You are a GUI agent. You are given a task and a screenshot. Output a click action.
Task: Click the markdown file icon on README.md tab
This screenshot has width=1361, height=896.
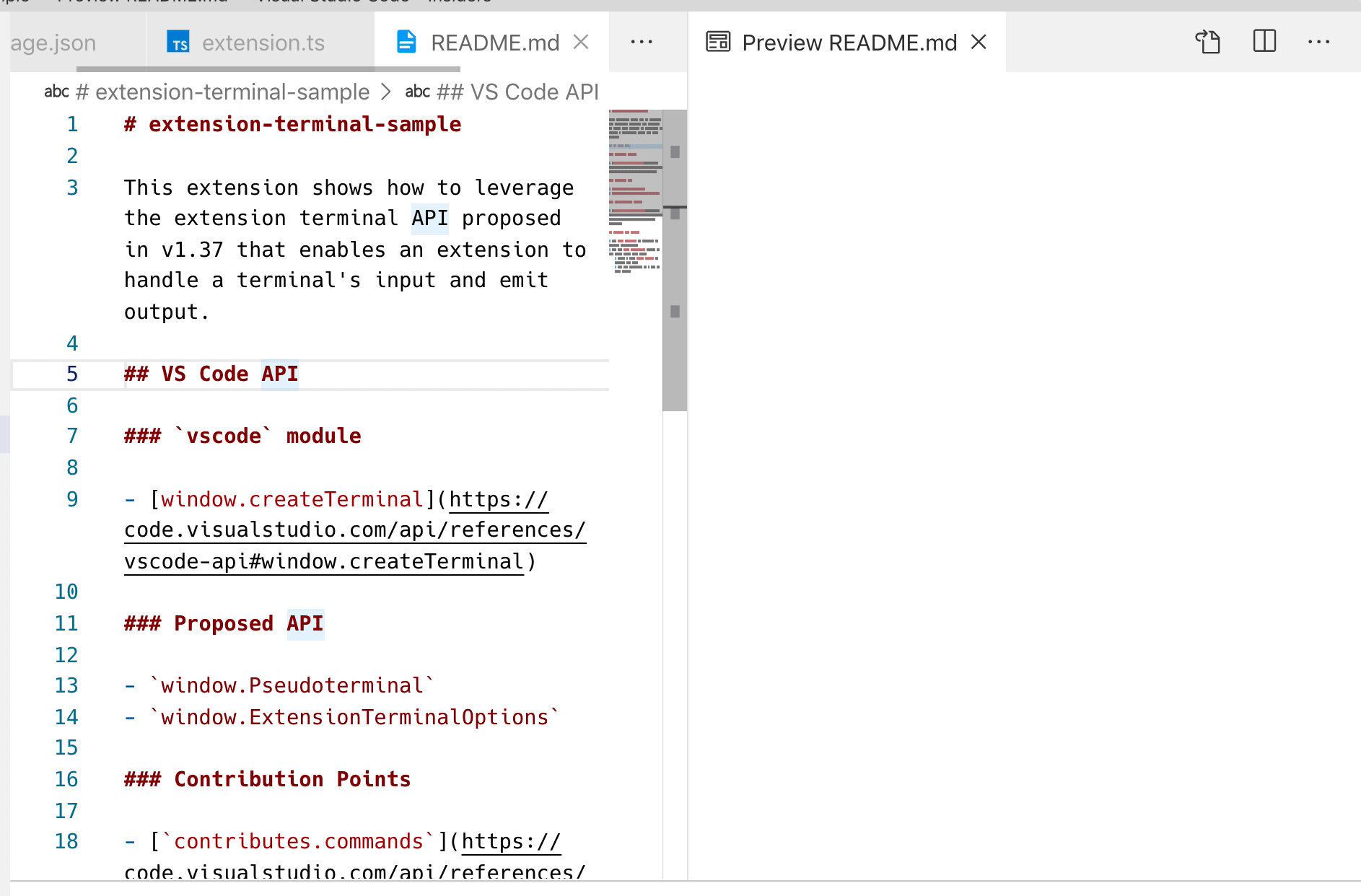(x=406, y=43)
